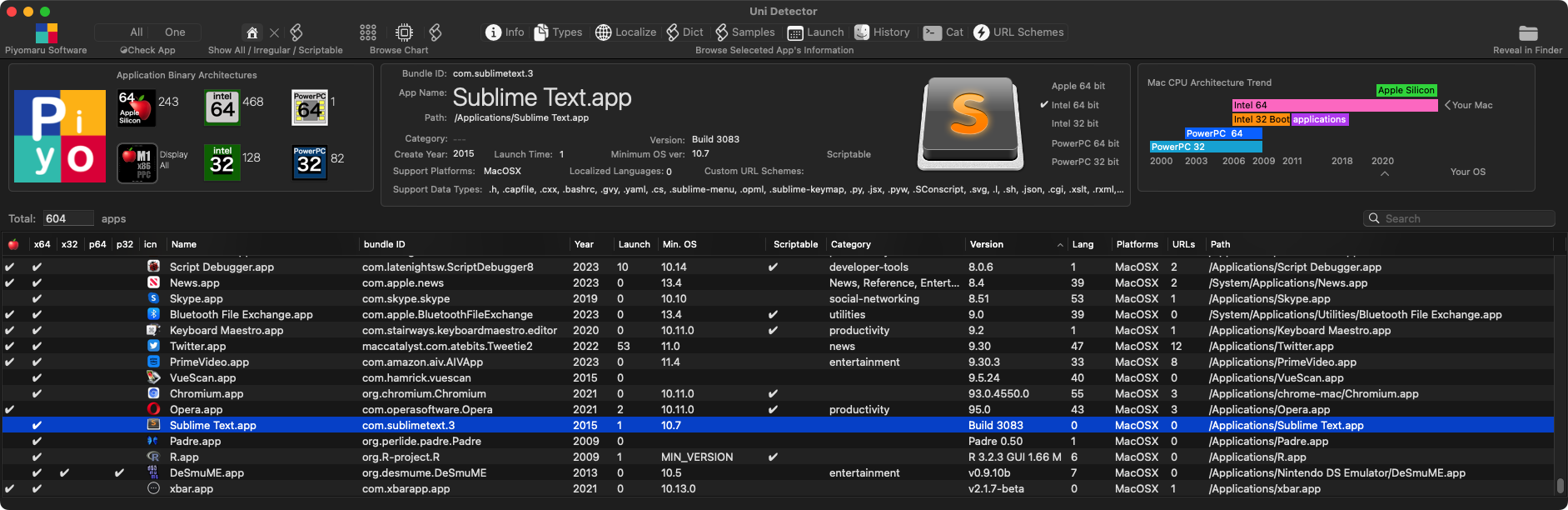Toggle Version column sort direction arrow

1060,245
